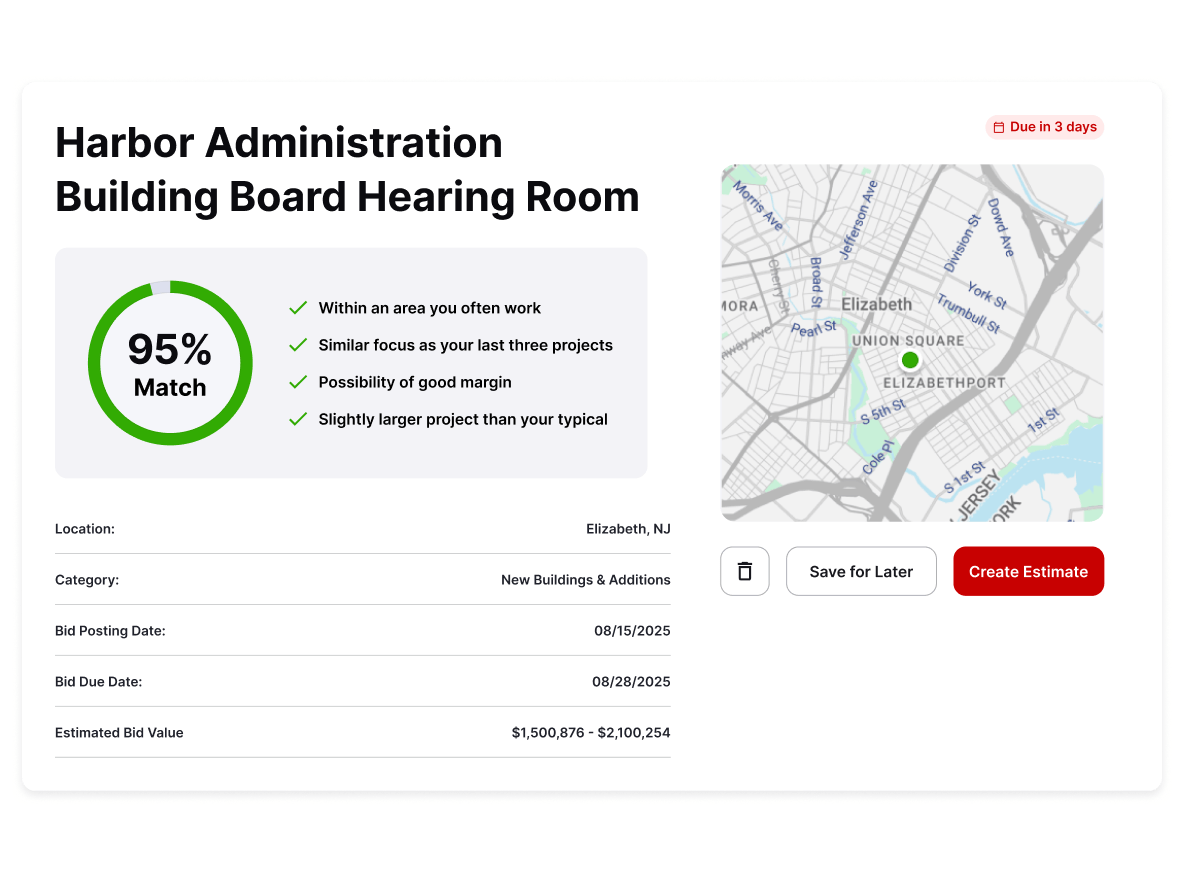Click the Bid Posting Date value 08/15/2025
Screen dimensions: 1184x872
tap(632, 631)
